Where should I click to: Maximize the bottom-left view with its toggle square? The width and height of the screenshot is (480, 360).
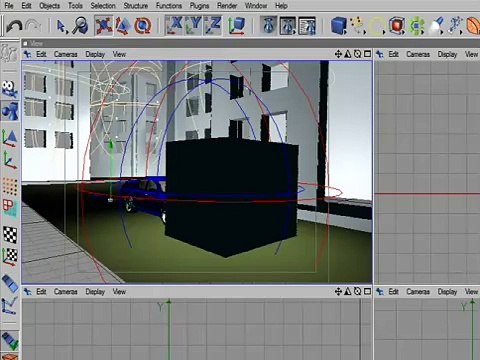pyautogui.click(x=367, y=292)
